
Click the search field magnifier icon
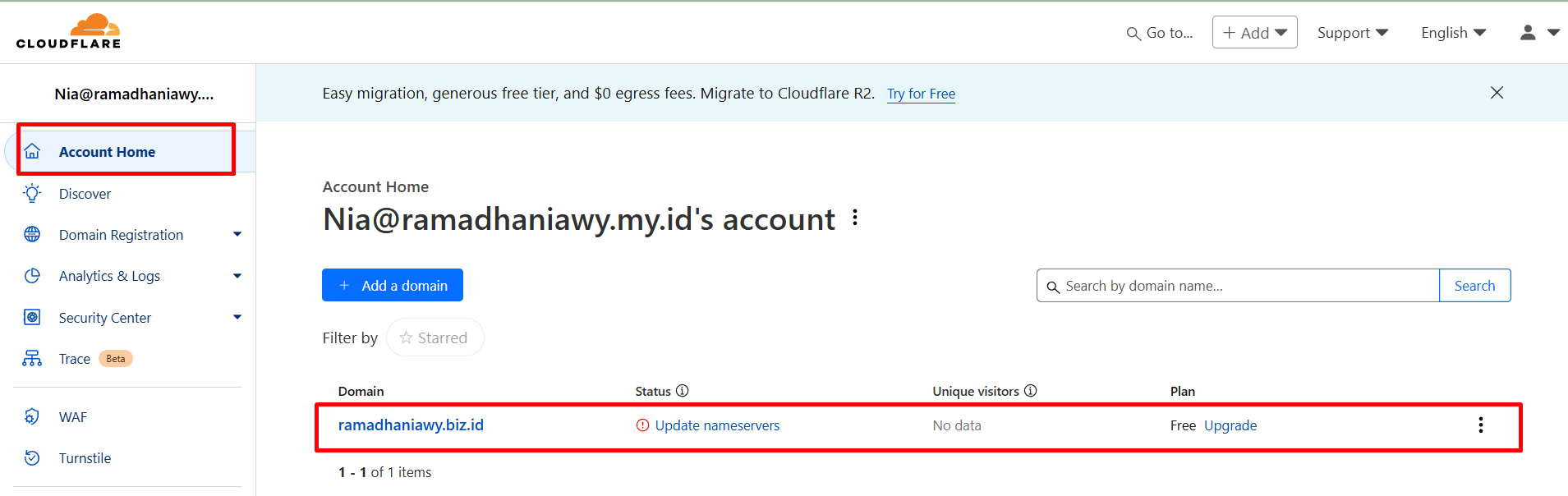click(x=1052, y=287)
